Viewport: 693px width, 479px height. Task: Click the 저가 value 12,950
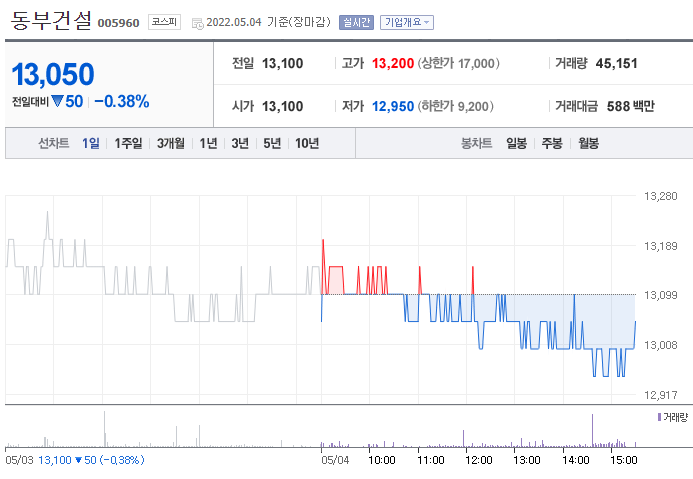pyautogui.click(x=393, y=106)
